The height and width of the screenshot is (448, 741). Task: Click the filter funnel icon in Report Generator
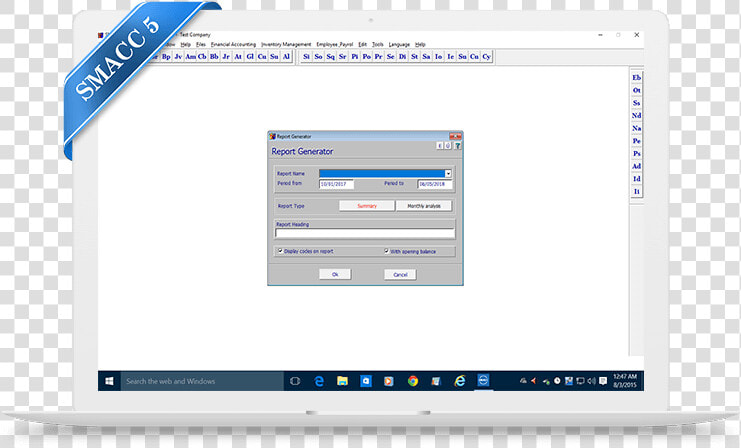(x=457, y=146)
